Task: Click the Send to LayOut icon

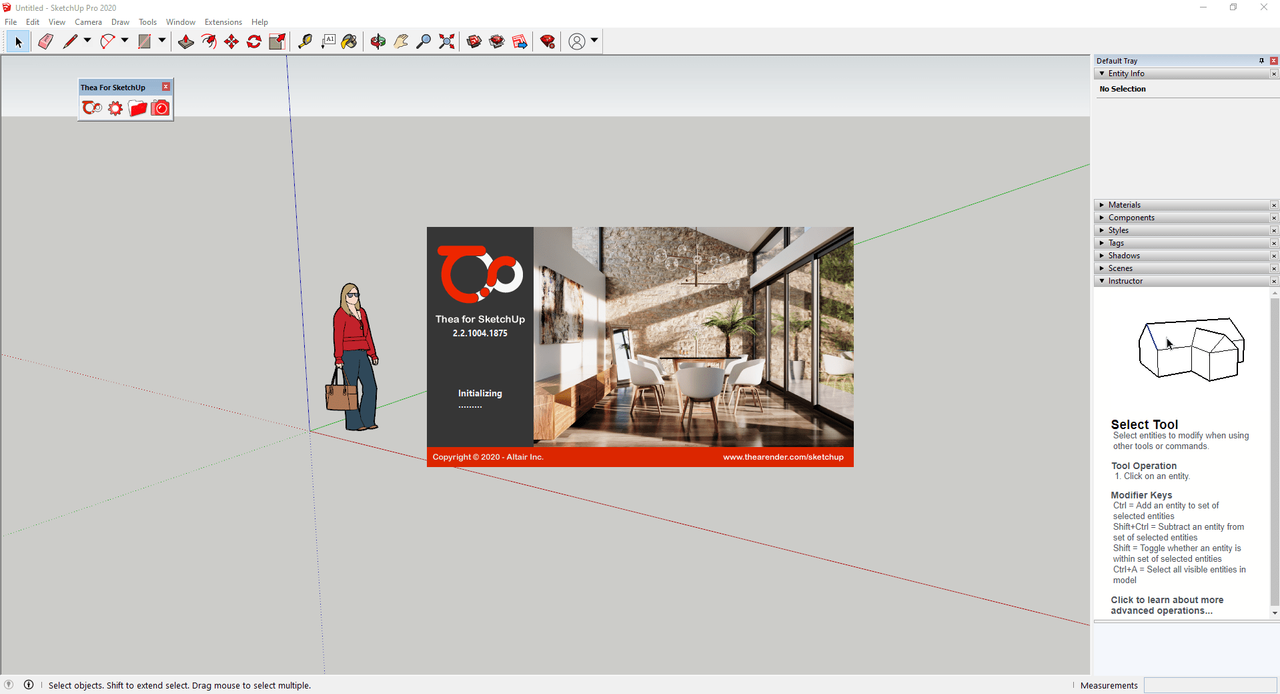Action: tap(520, 41)
